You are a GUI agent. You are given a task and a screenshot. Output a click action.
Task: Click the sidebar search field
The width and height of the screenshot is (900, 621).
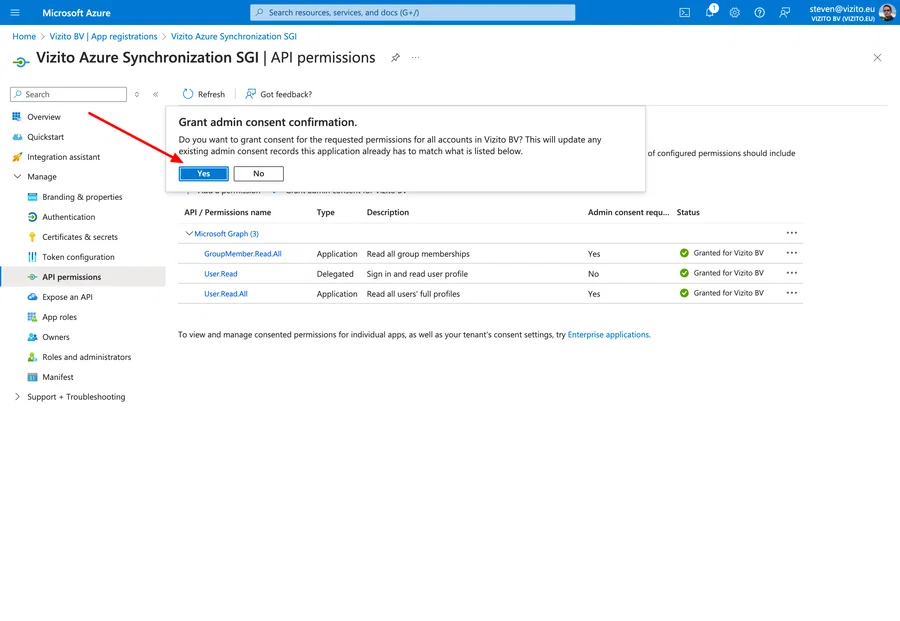tap(67, 93)
